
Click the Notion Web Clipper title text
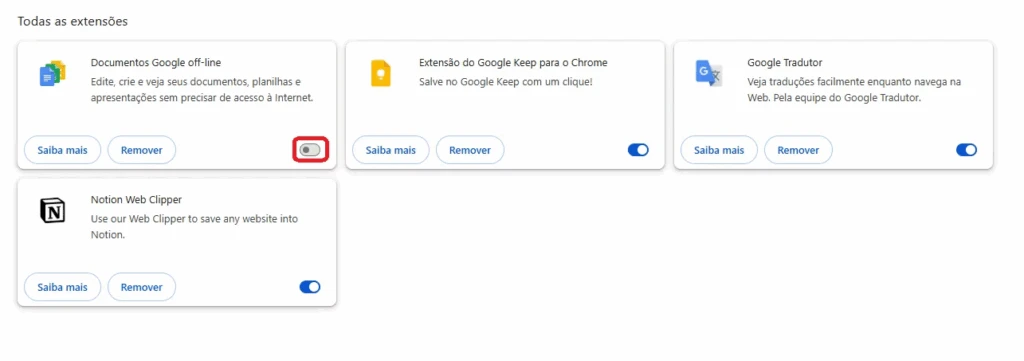(136, 200)
